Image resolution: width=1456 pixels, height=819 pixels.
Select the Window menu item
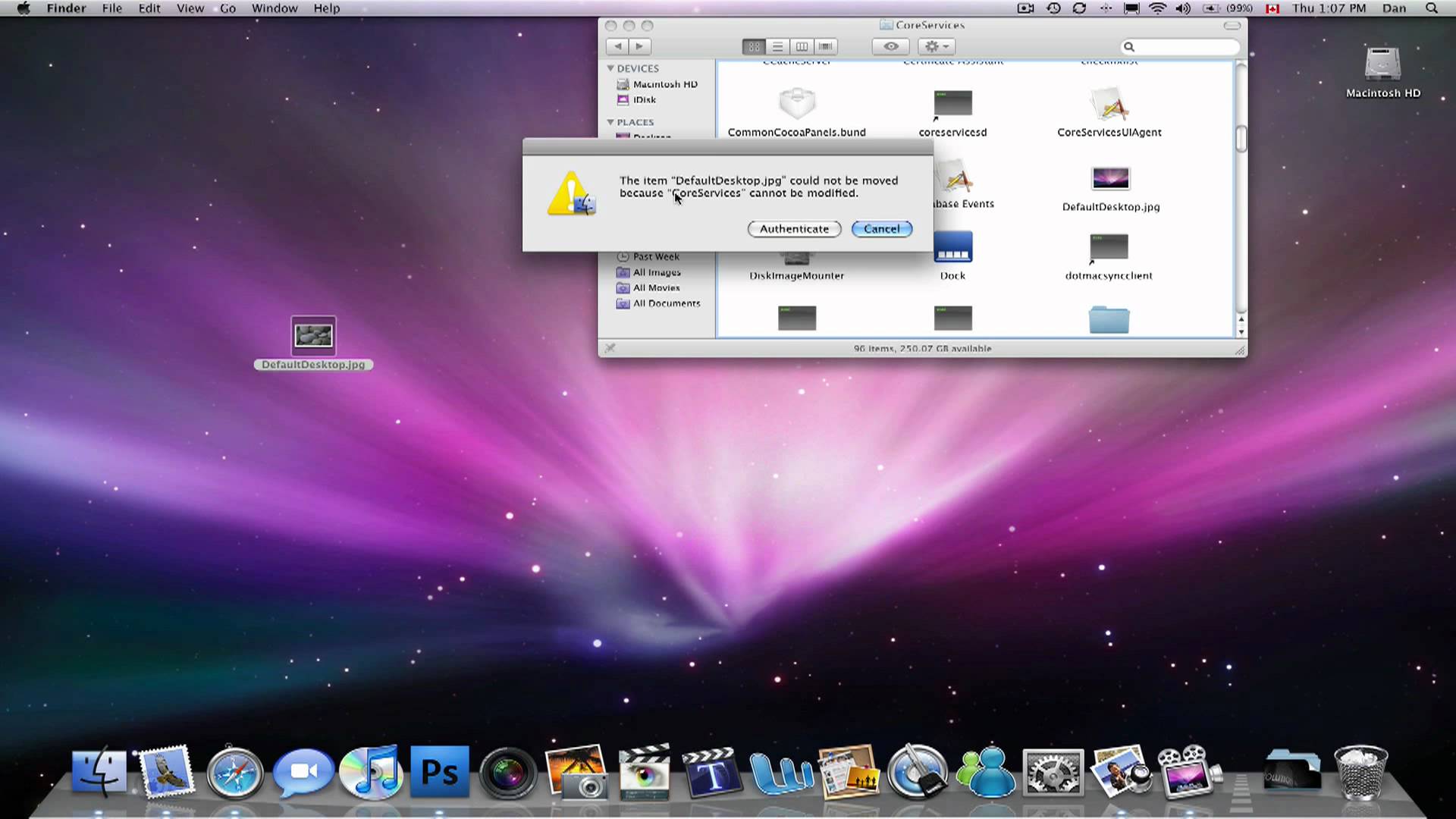[x=274, y=8]
